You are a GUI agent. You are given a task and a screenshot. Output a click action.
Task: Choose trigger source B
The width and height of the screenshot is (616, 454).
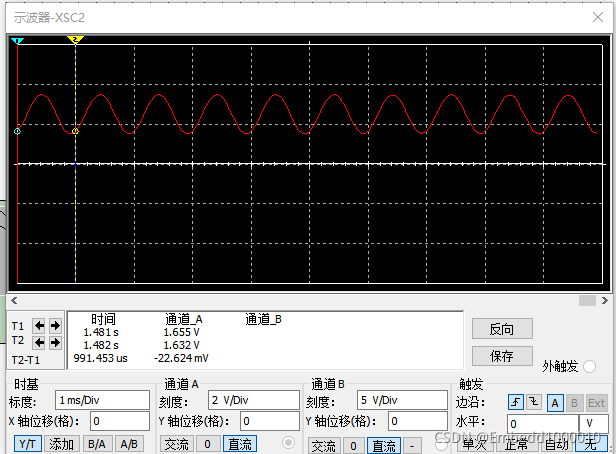[574, 403]
